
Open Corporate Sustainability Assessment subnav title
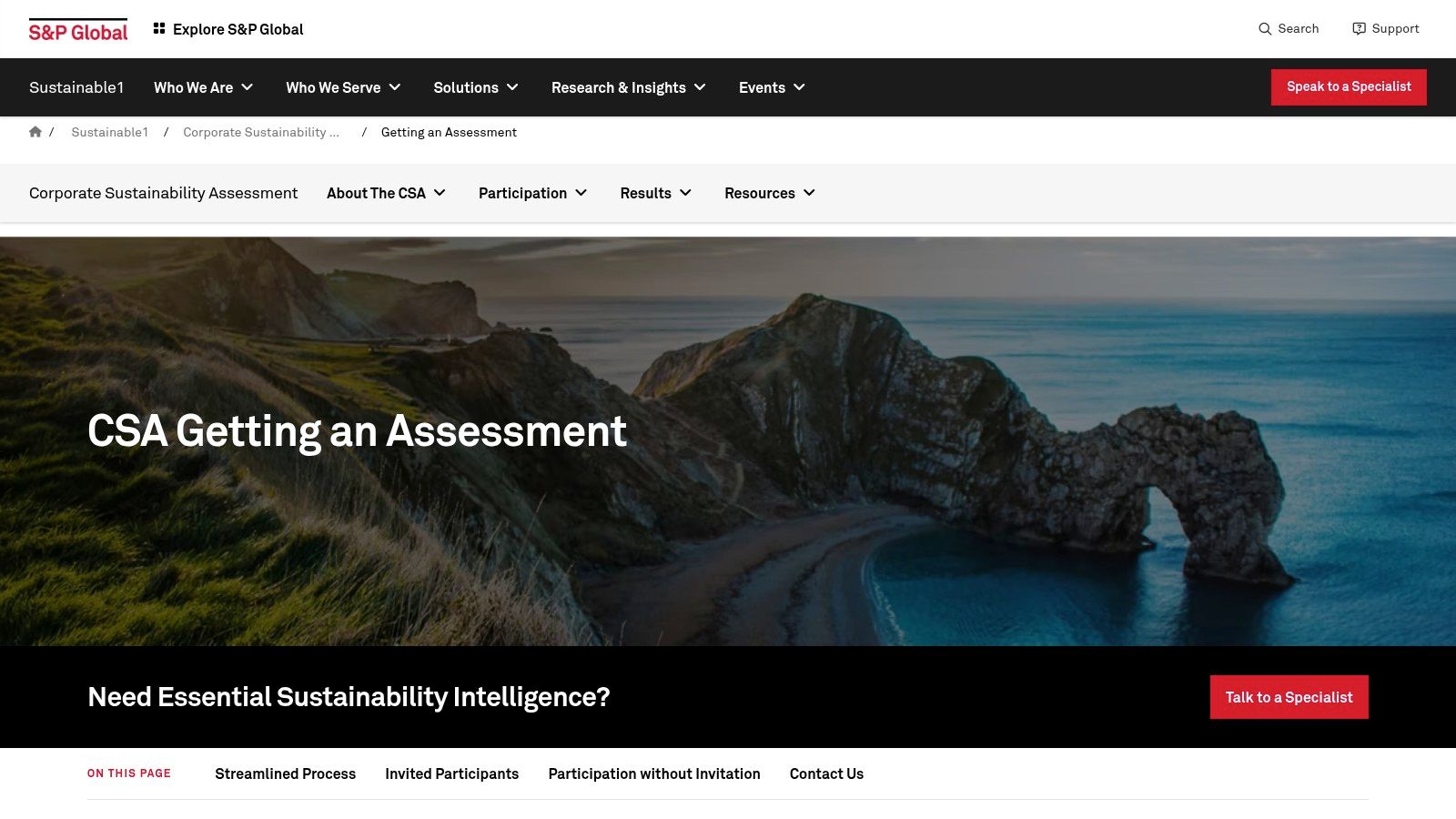(x=163, y=193)
